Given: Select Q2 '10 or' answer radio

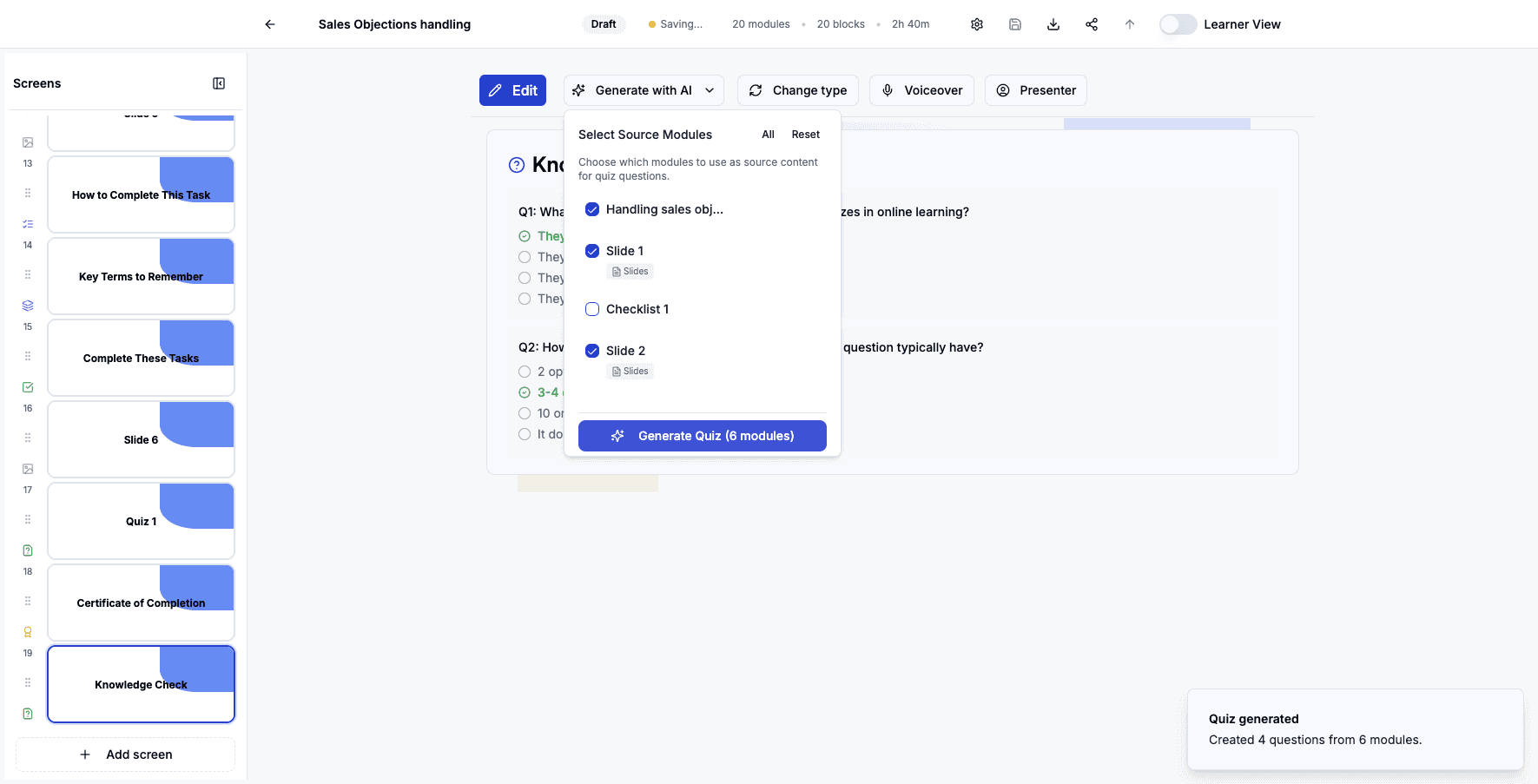Looking at the screenshot, I should coord(525,413).
